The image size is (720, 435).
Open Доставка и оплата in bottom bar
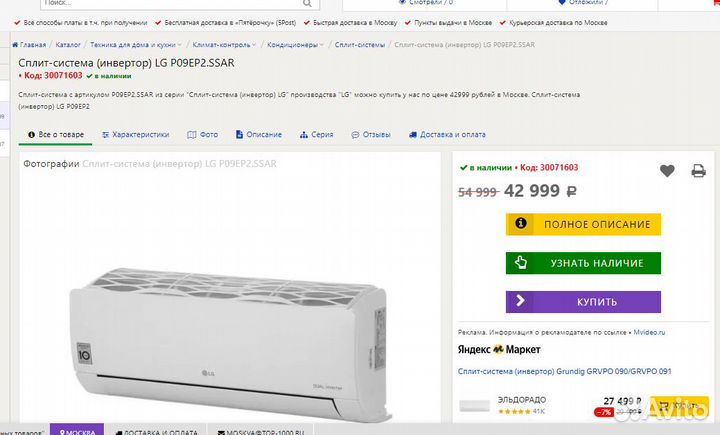pos(158,432)
